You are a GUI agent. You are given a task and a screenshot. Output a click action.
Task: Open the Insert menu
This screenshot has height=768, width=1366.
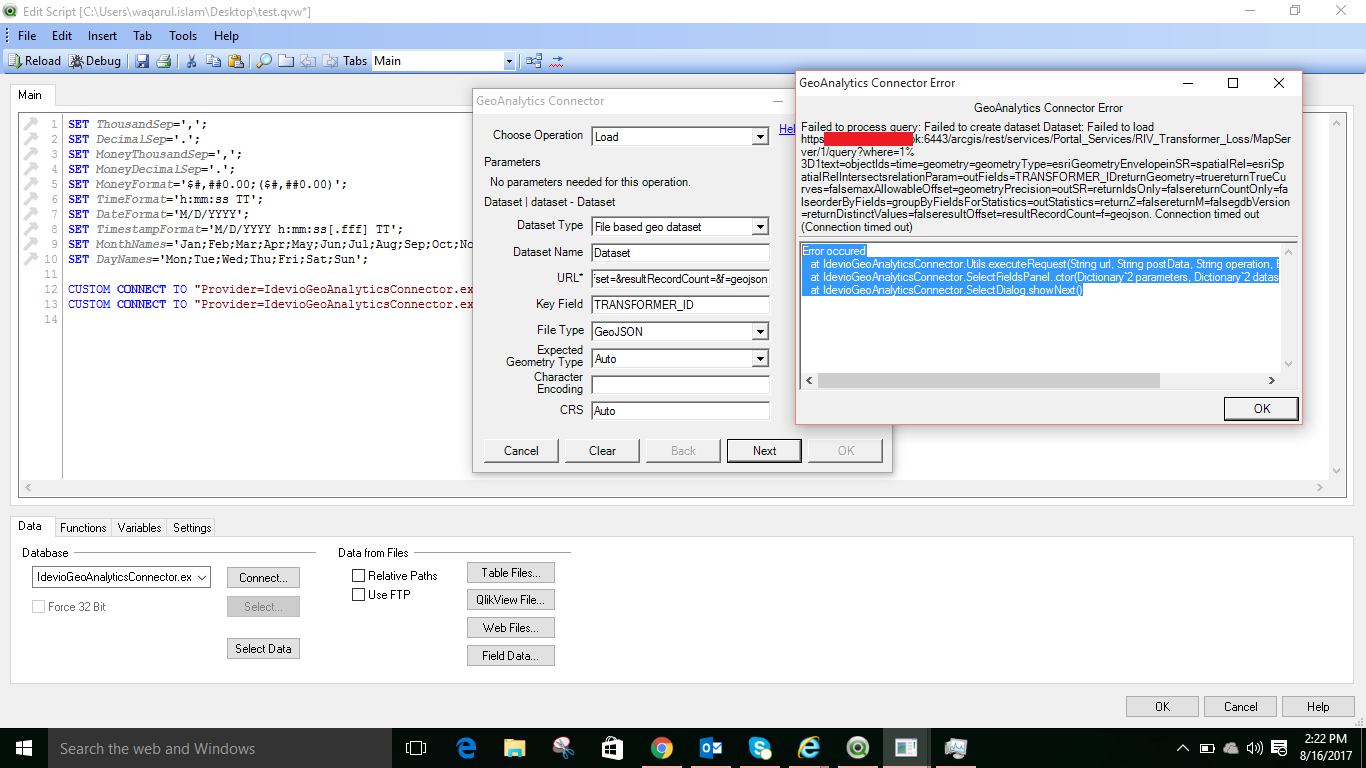pyautogui.click(x=102, y=35)
